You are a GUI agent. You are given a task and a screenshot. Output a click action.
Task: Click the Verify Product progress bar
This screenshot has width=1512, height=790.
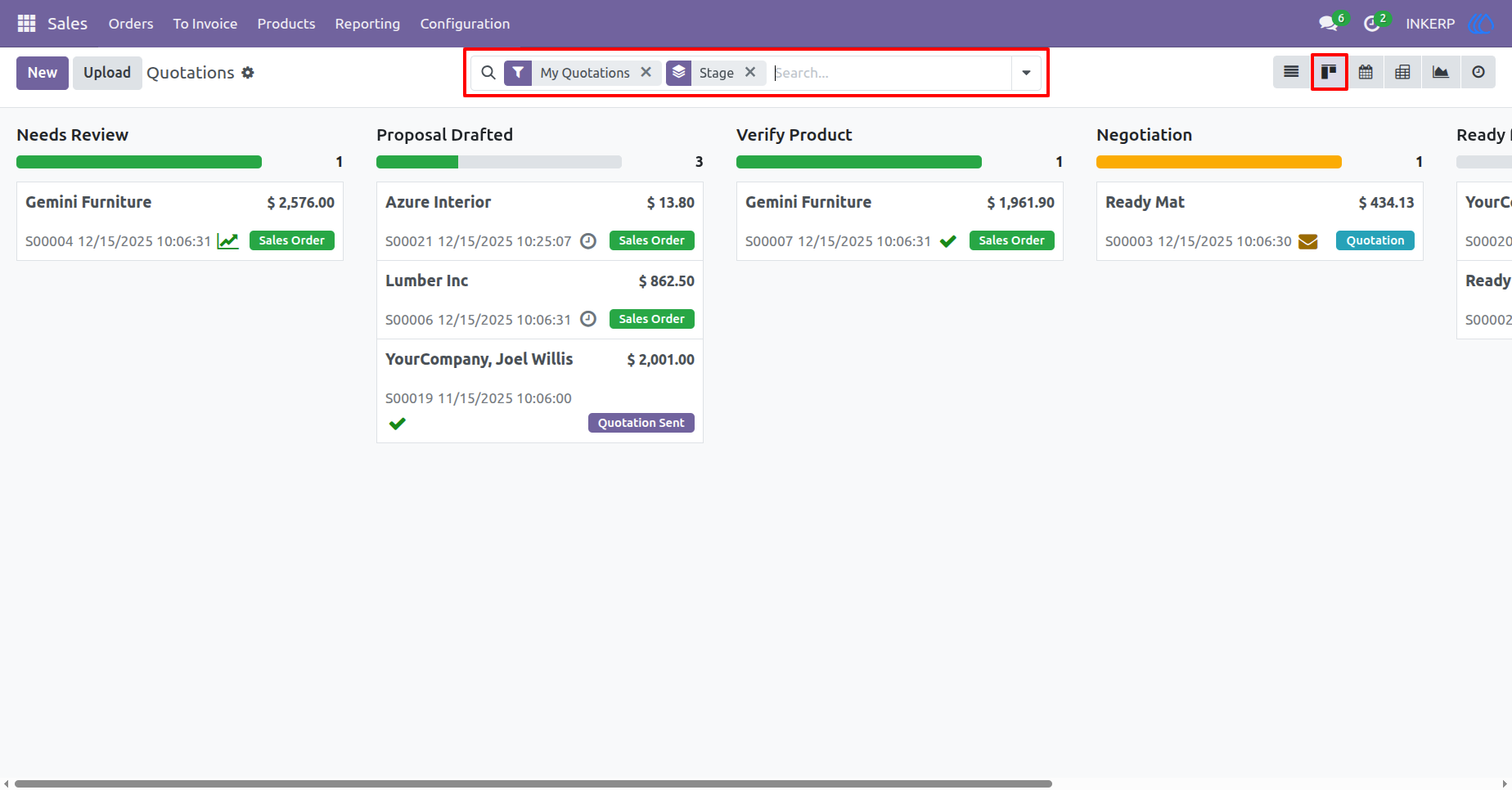859,162
